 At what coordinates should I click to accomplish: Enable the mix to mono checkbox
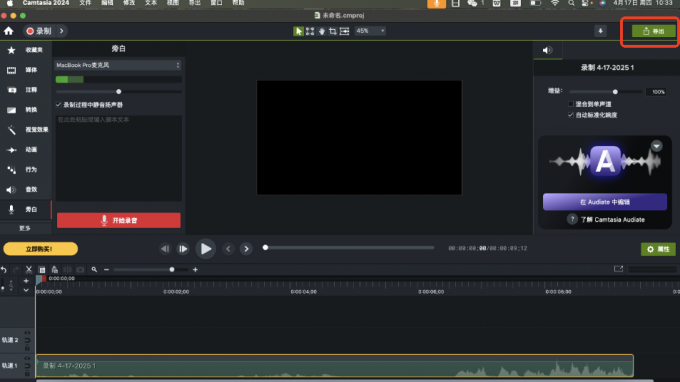point(571,104)
